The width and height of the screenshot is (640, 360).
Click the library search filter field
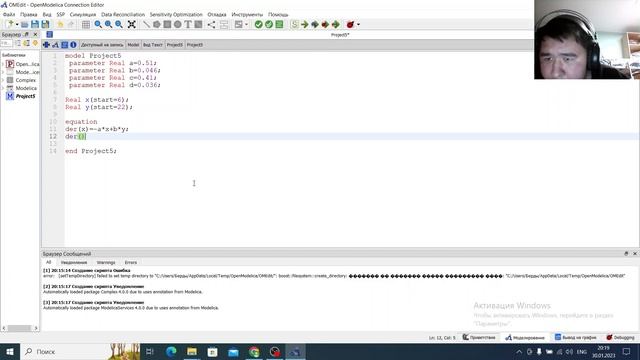7,43
